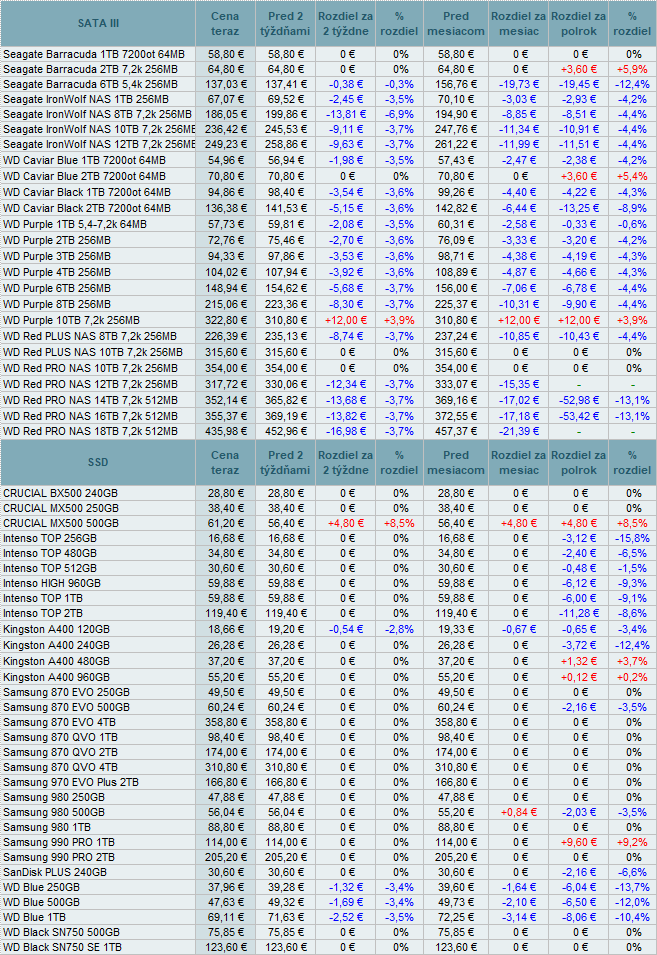Click WD Red PRO NAS 18TB 7,2k 512MB
The height and width of the screenshot is (955, 657).
pos(91,431)
